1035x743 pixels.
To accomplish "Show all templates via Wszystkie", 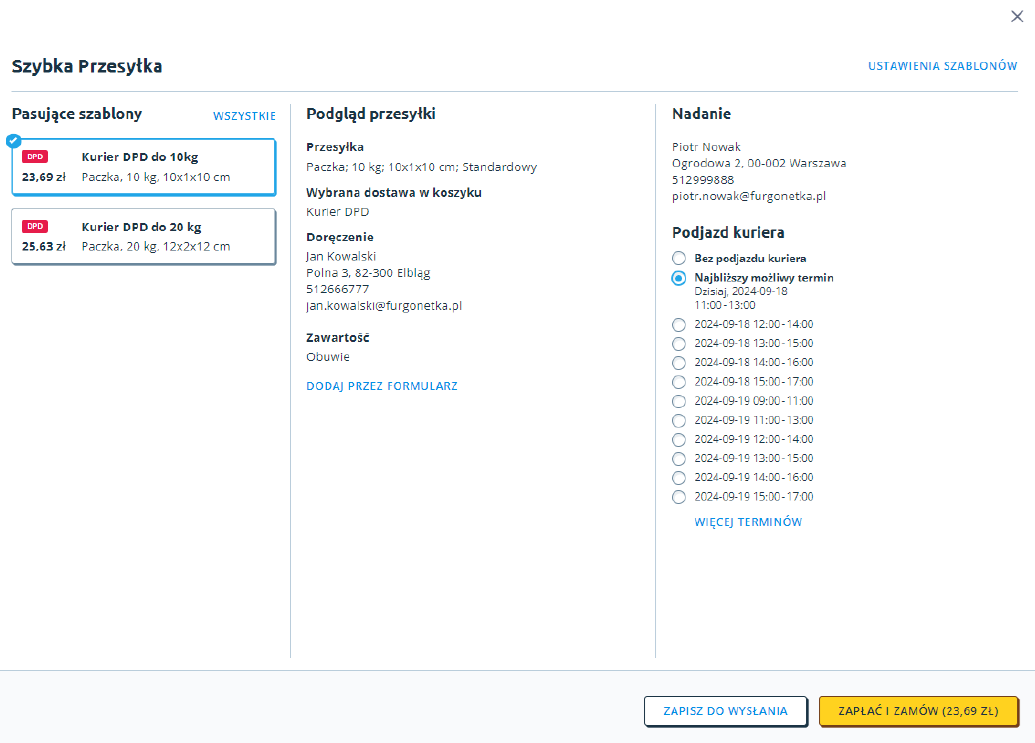I will [244, 116].
